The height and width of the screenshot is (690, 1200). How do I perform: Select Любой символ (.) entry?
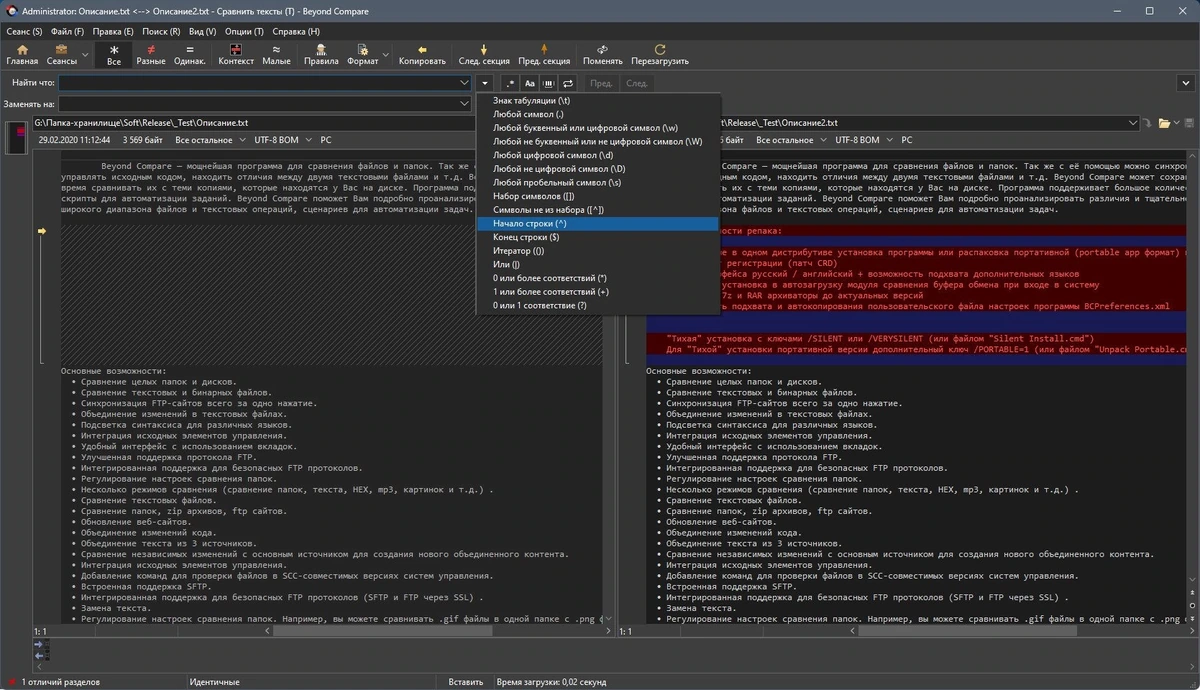pos(598,115)
